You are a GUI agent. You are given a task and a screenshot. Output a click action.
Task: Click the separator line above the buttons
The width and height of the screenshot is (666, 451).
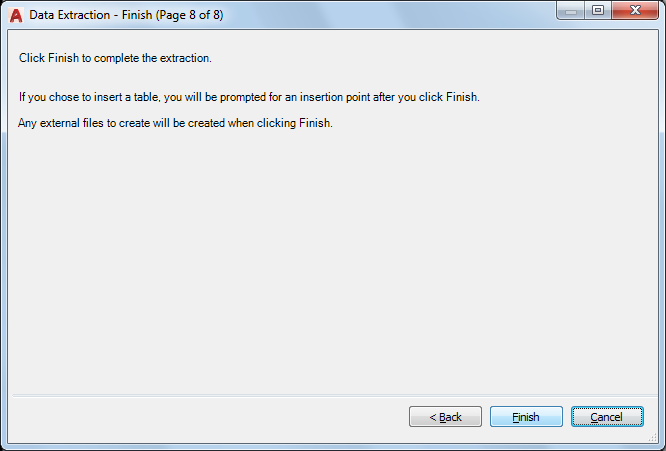coord(330,394)
